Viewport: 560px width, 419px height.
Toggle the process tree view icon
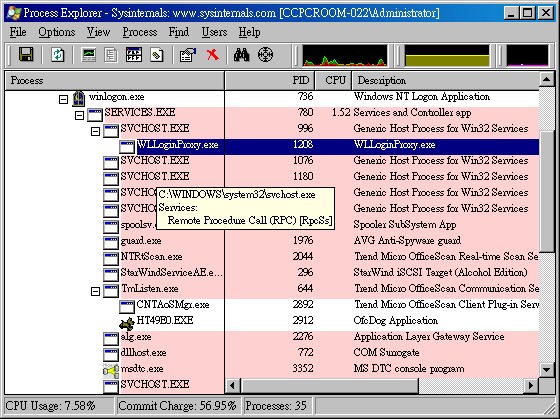[x=111, y=55]
